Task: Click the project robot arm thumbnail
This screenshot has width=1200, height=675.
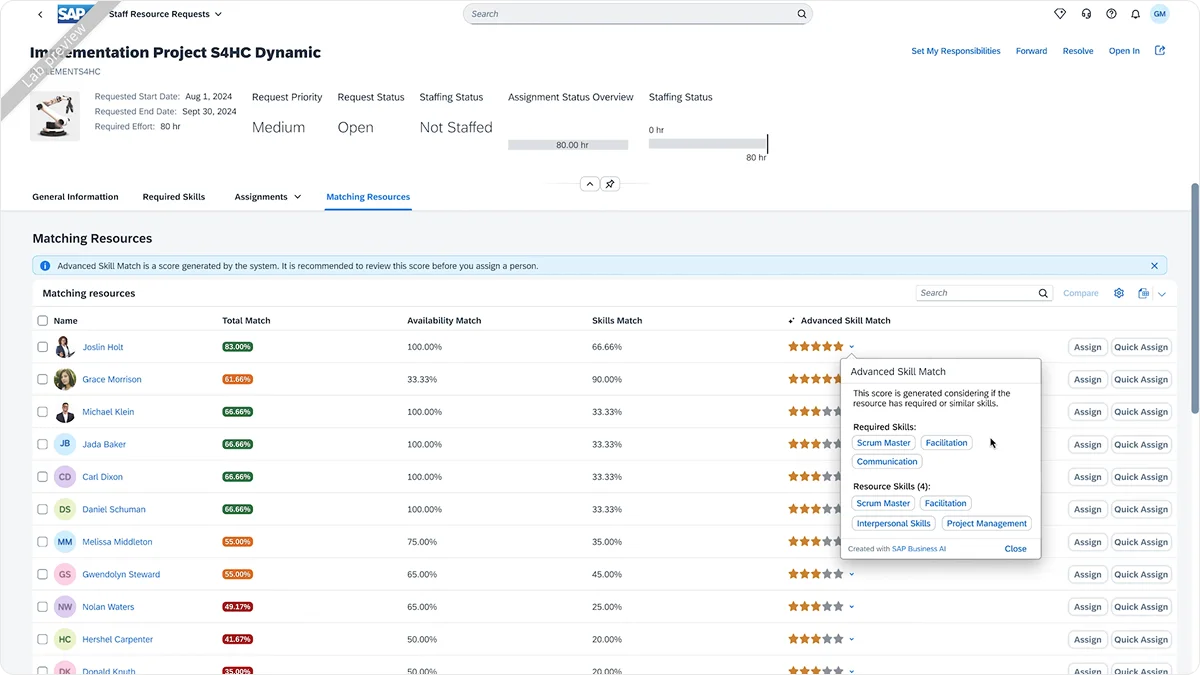Action: (55, 114)
